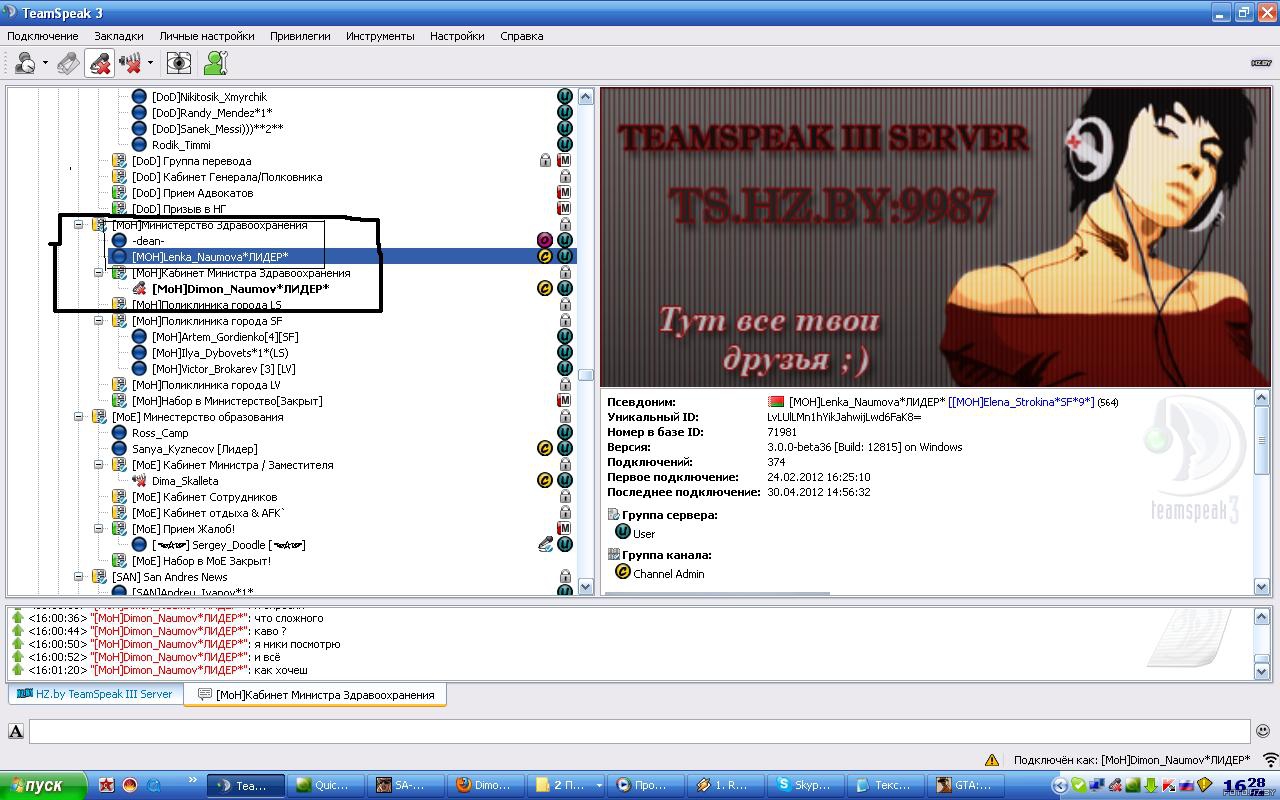
Task: Open the Connect icon's dropdown arrow
Action: (x=45, y=63)
